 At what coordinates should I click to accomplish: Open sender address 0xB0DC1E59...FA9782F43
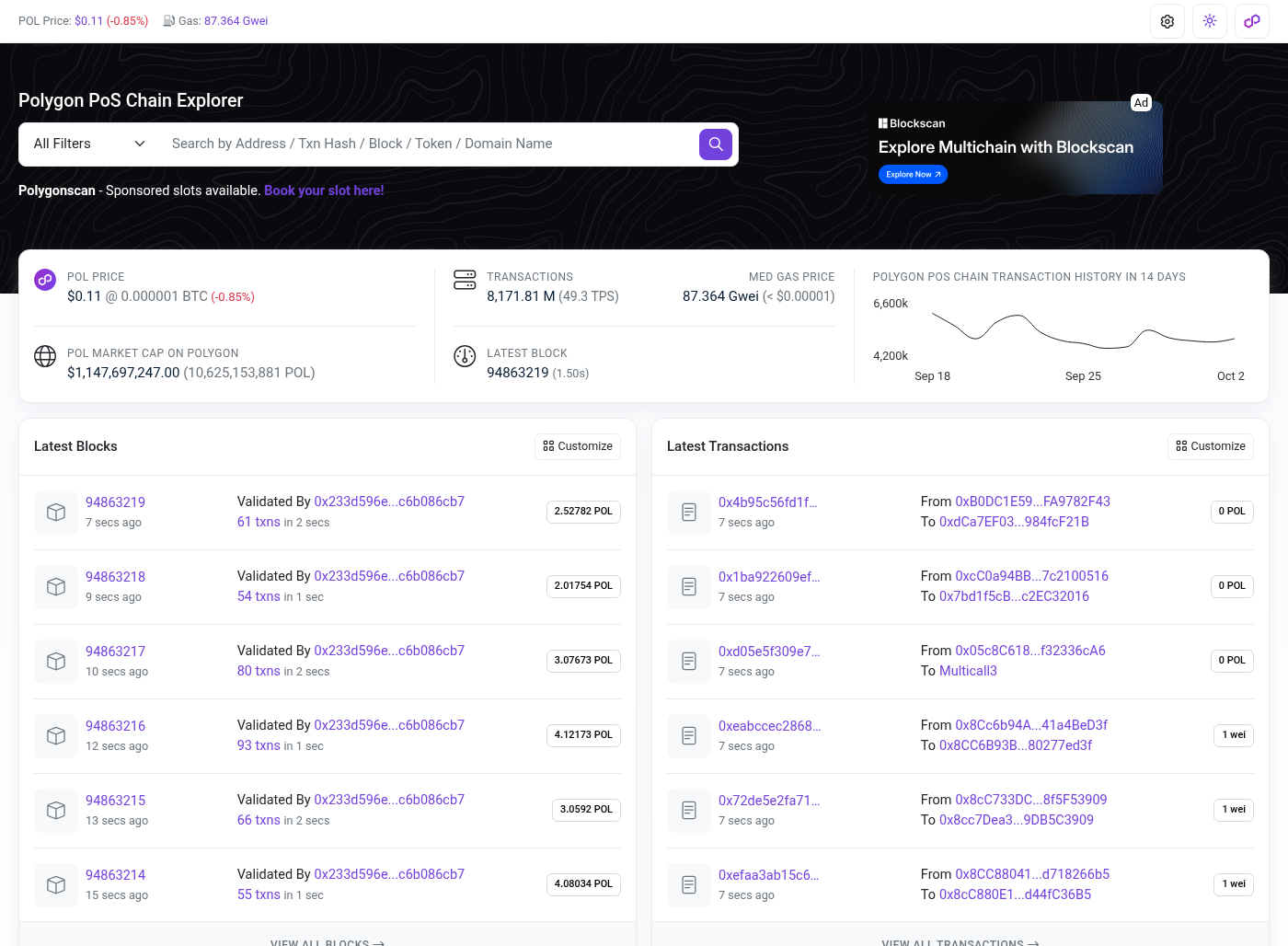[1032, 502]
